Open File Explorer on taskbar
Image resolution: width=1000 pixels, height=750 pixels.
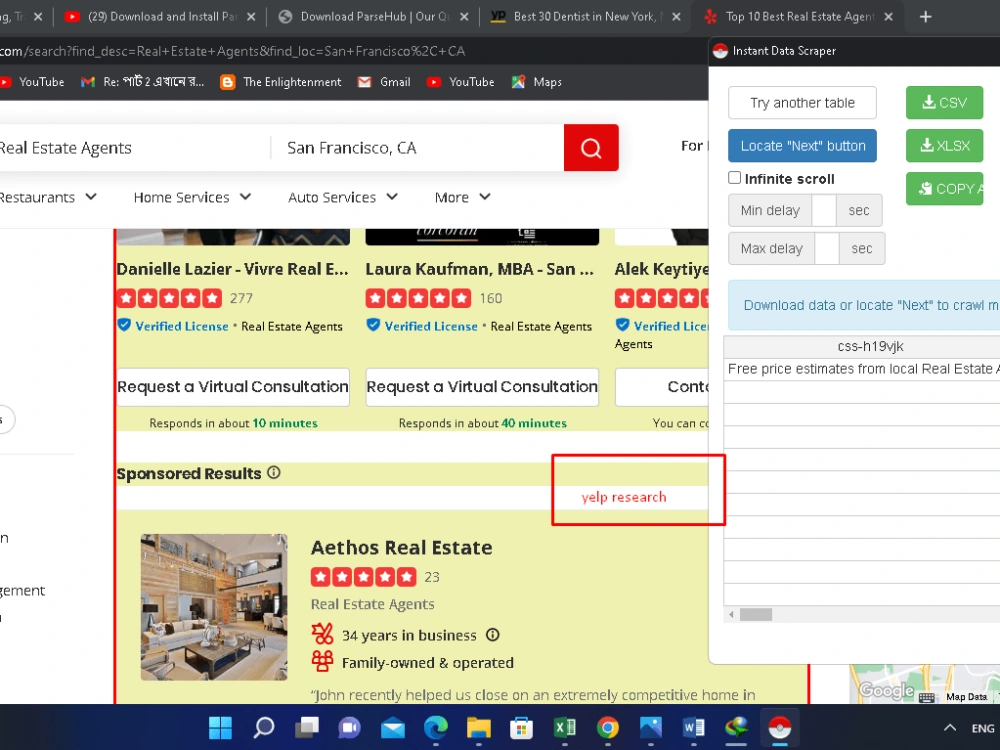click(x=478, y=728)
